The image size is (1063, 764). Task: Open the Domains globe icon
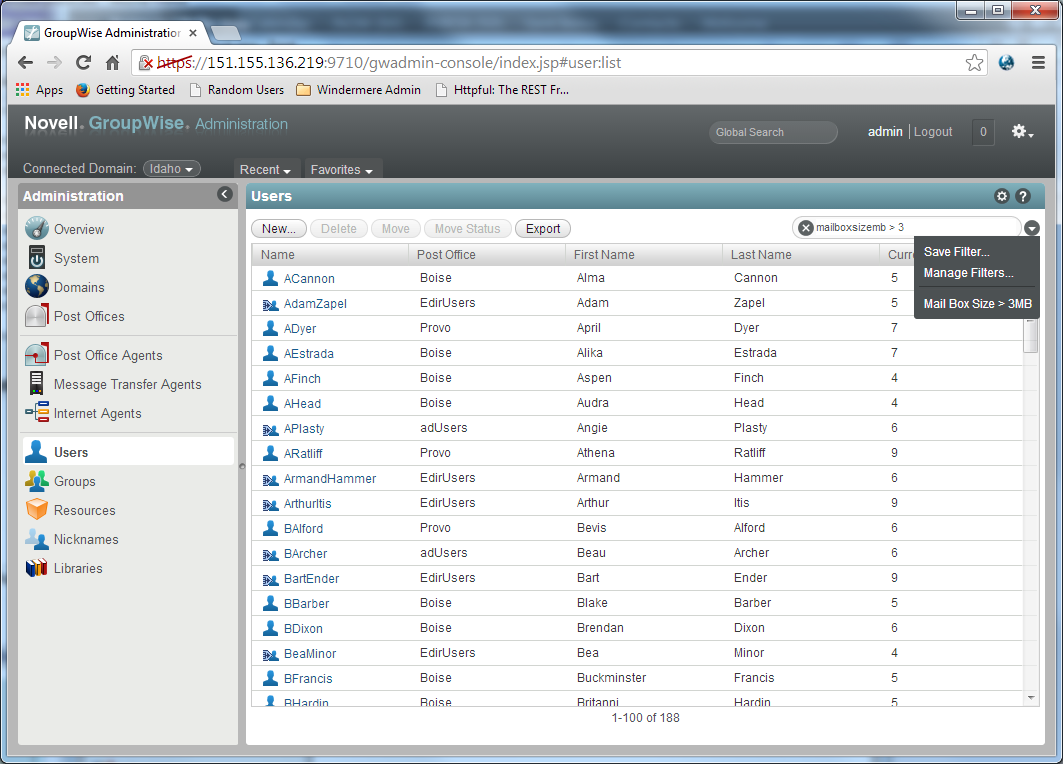(x=37, y=287)
